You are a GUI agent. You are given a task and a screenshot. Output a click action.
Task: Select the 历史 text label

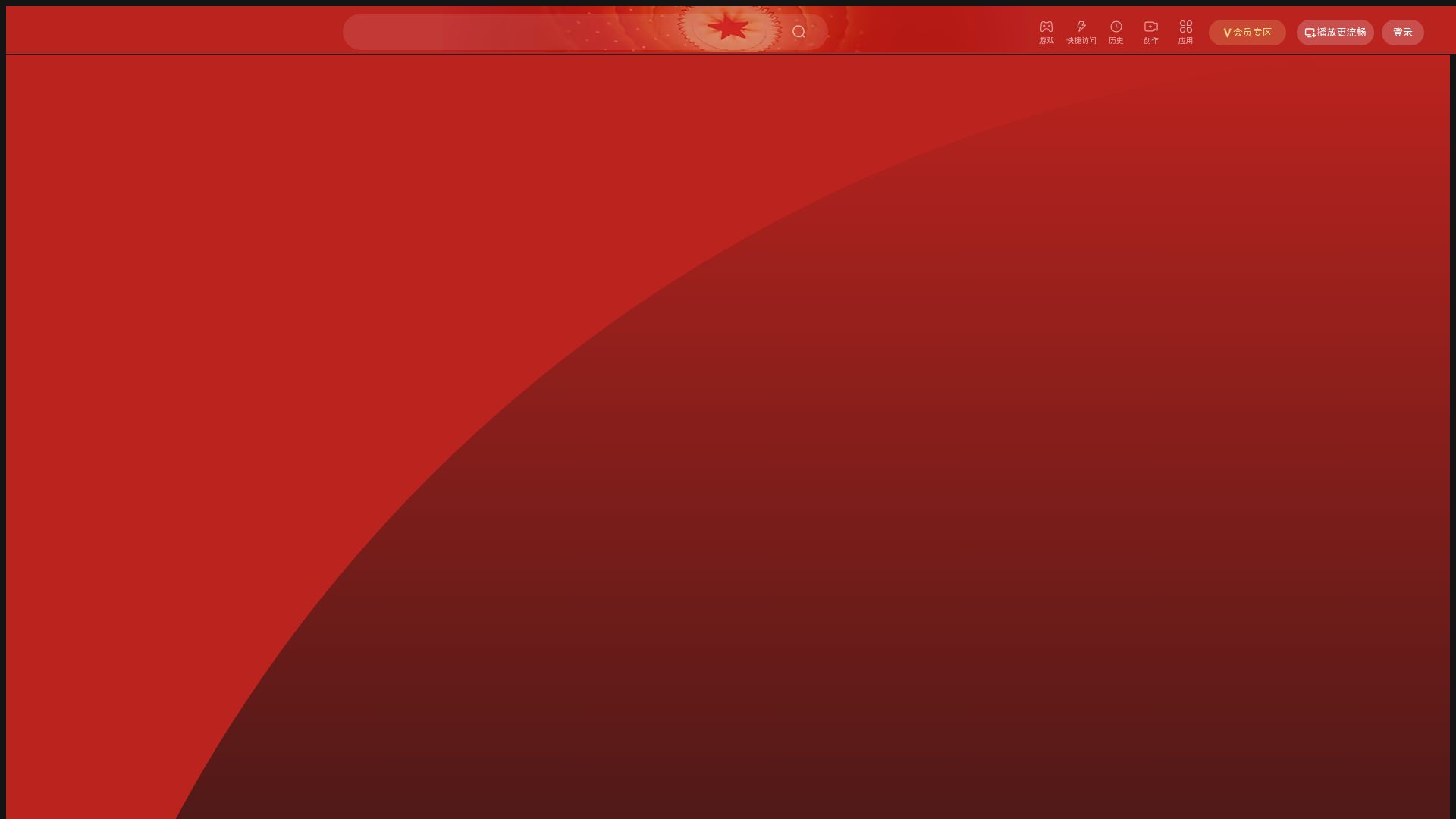1116,41
